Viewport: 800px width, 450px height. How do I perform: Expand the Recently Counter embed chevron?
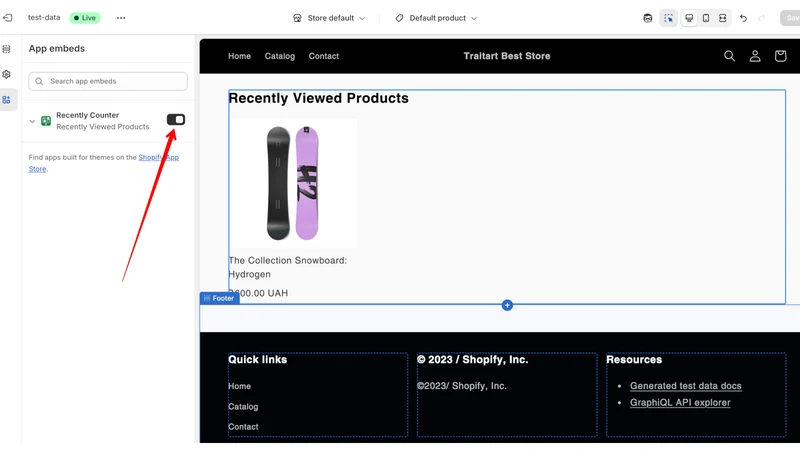coord(32,121)
